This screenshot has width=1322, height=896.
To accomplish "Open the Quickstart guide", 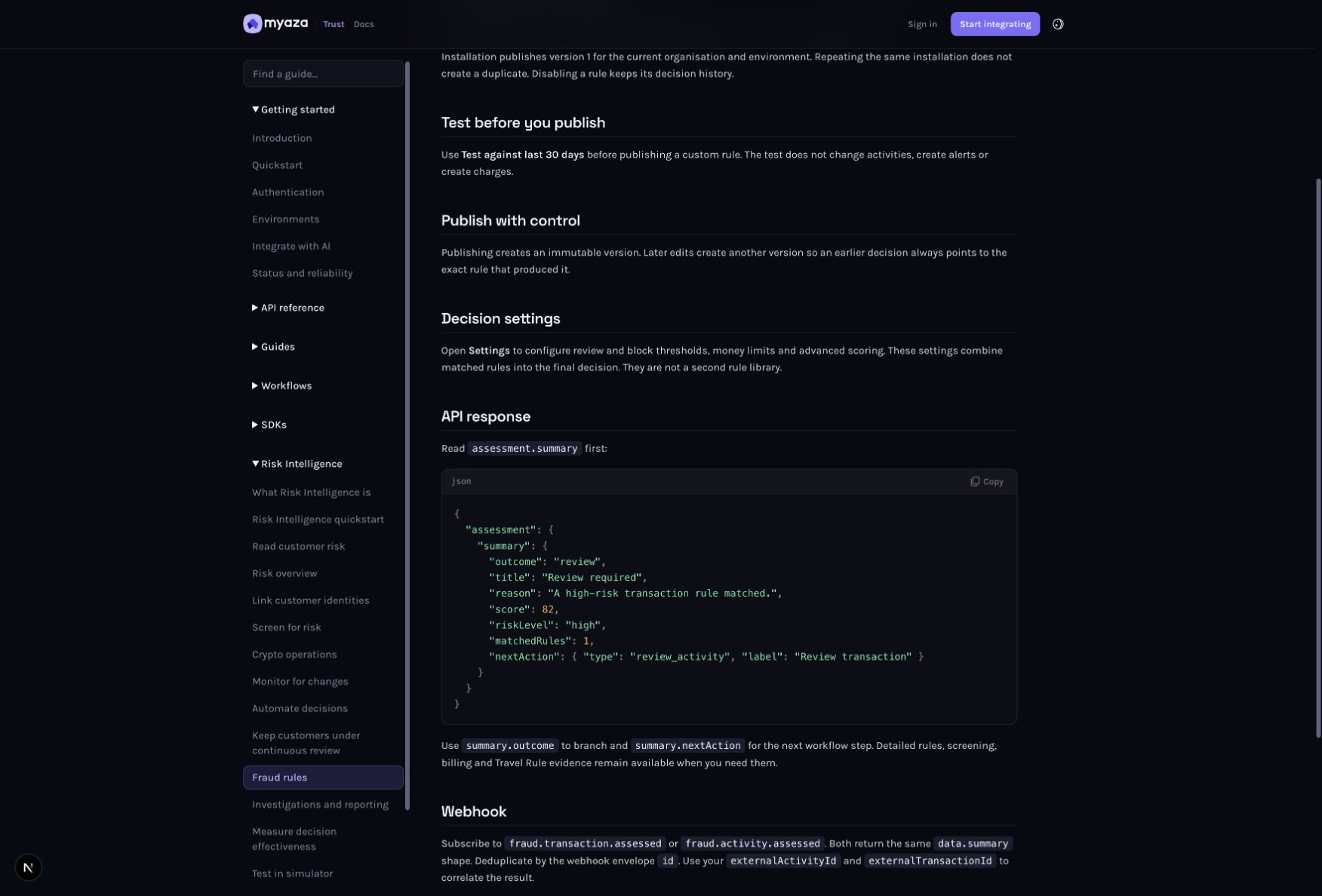I will 277,165.
